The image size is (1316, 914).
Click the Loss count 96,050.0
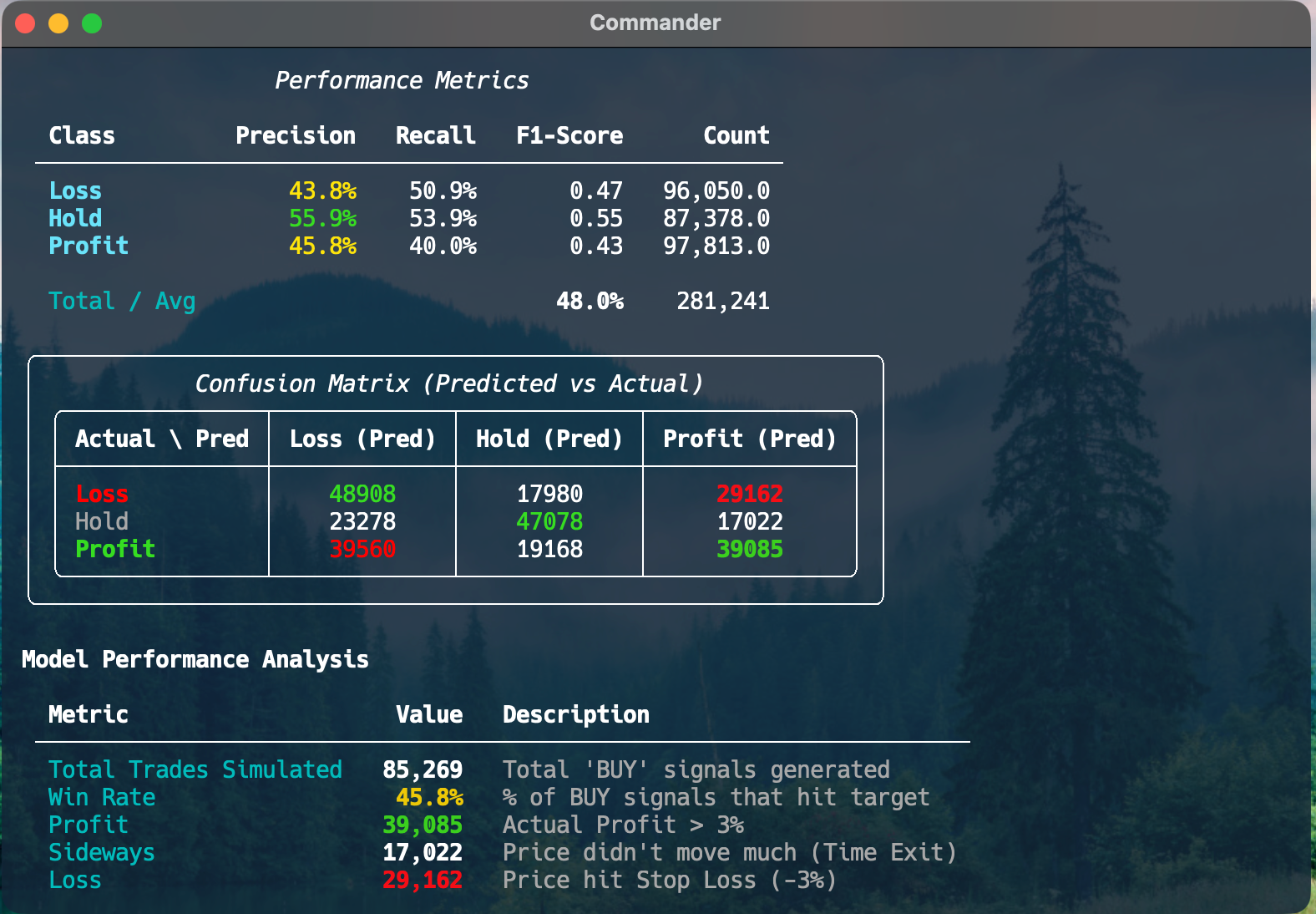tap(716, 190)
